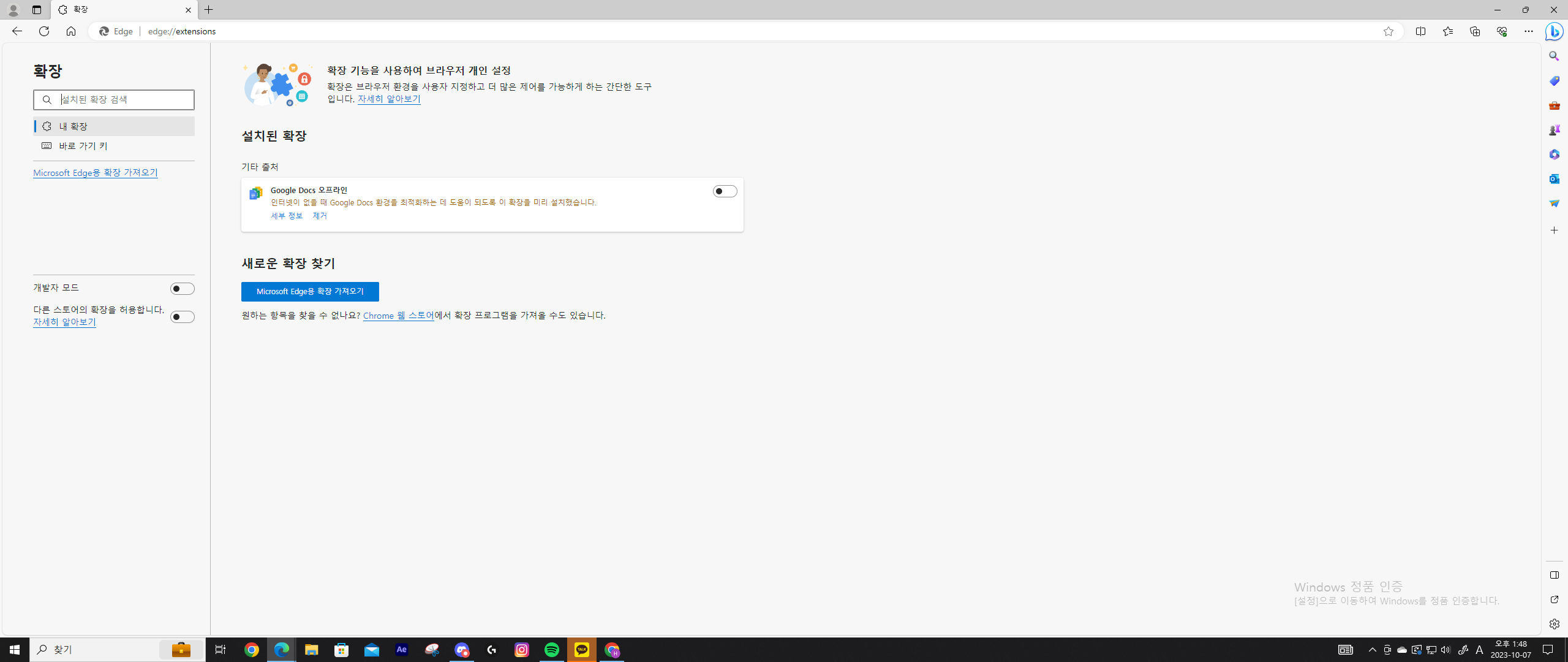Open the Chrome 웹 스토어 link
Viewport: 1568px width, 662px height.
click(x=398, y=316)
